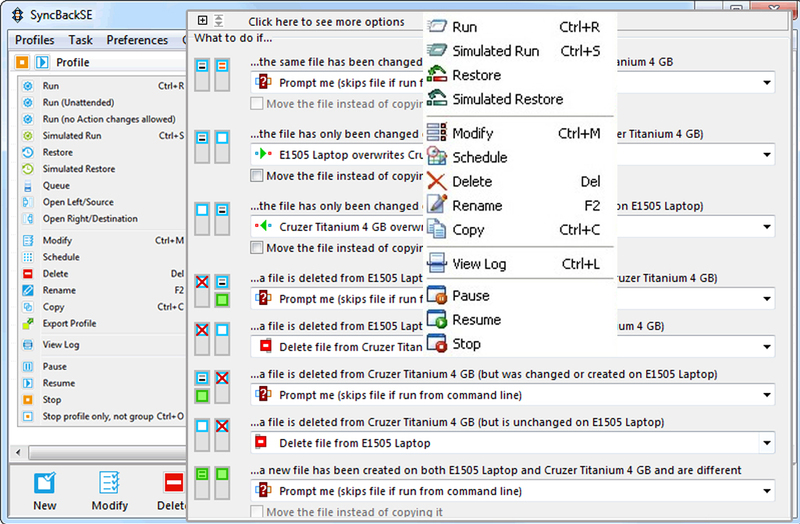Open the same file changed action dropdown
This screenshot has height=524, width=800.
(x=767, y=83)
